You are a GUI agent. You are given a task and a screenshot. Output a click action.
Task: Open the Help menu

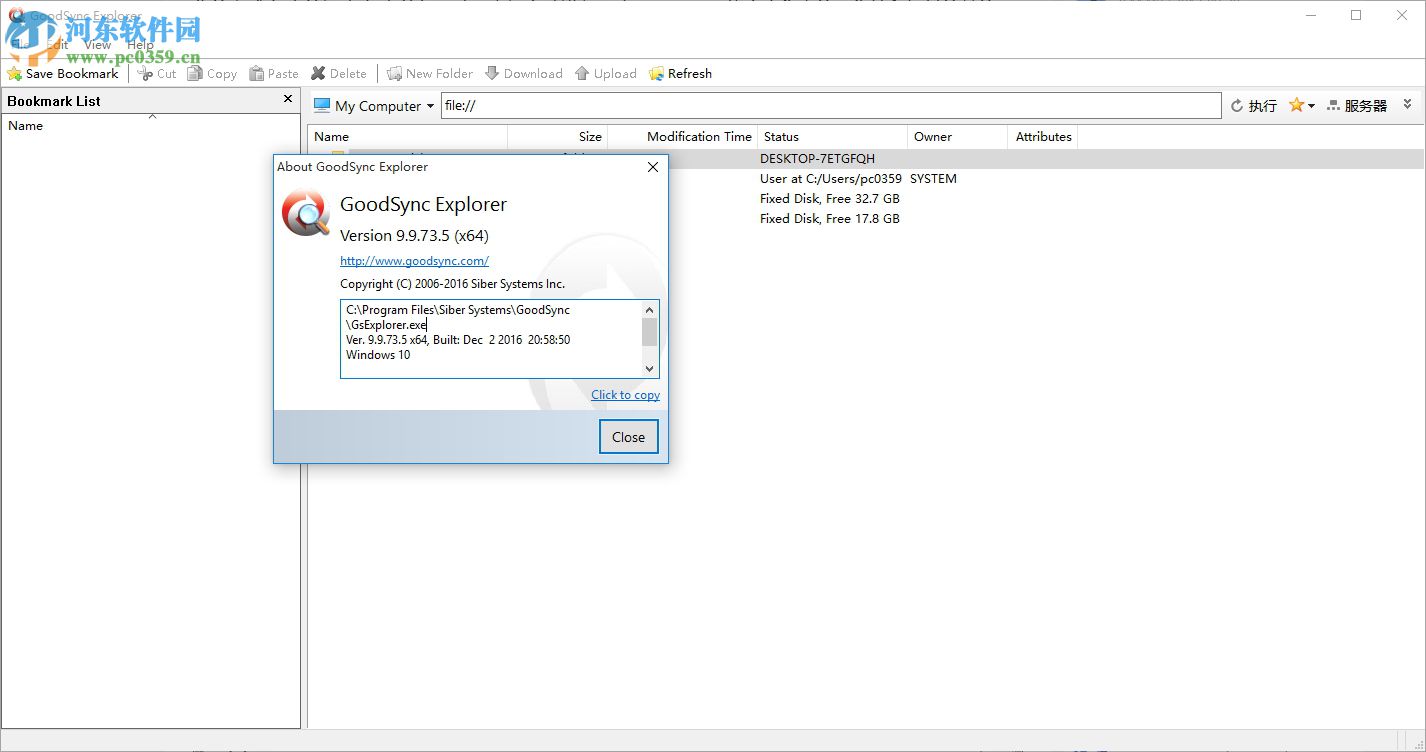tap(140, 44)
